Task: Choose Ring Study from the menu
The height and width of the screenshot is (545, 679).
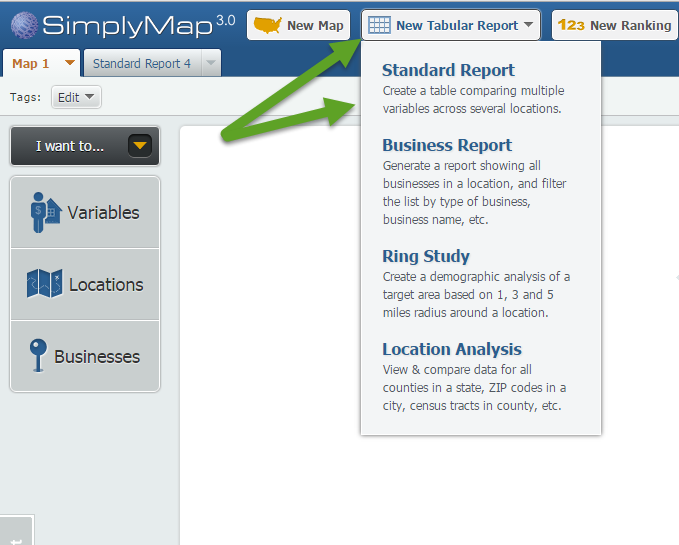Action: point(426,256)
